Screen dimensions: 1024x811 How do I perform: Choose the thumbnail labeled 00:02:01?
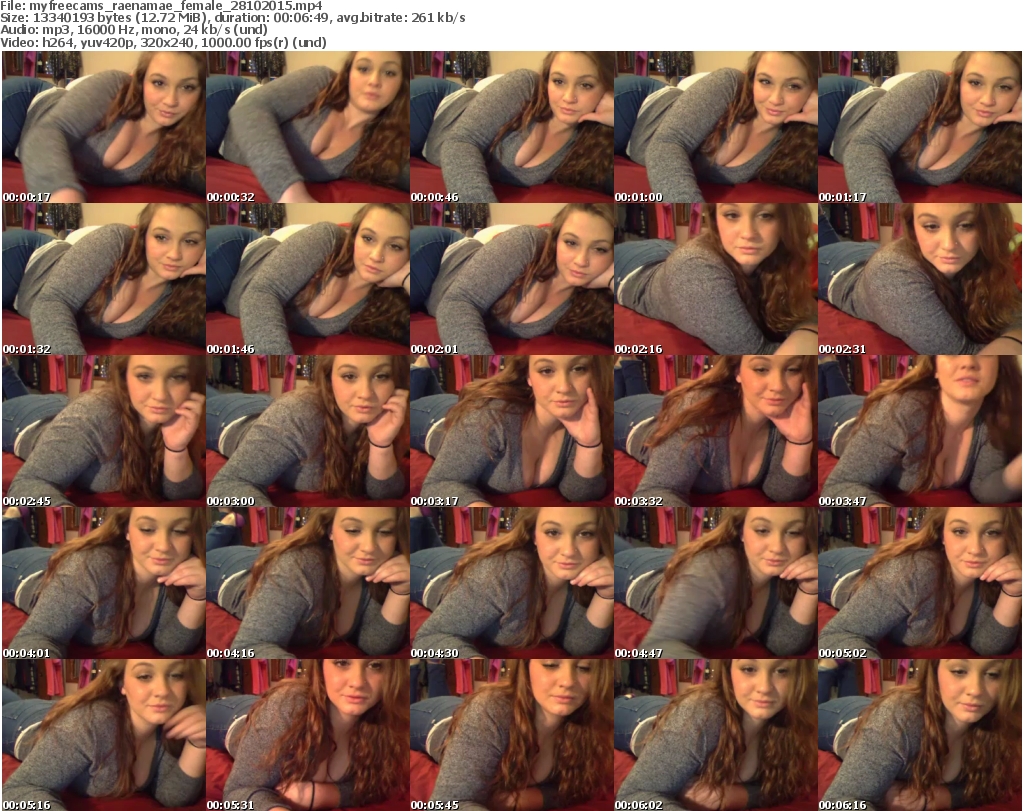pyautogui.click(x=511, y=279)
